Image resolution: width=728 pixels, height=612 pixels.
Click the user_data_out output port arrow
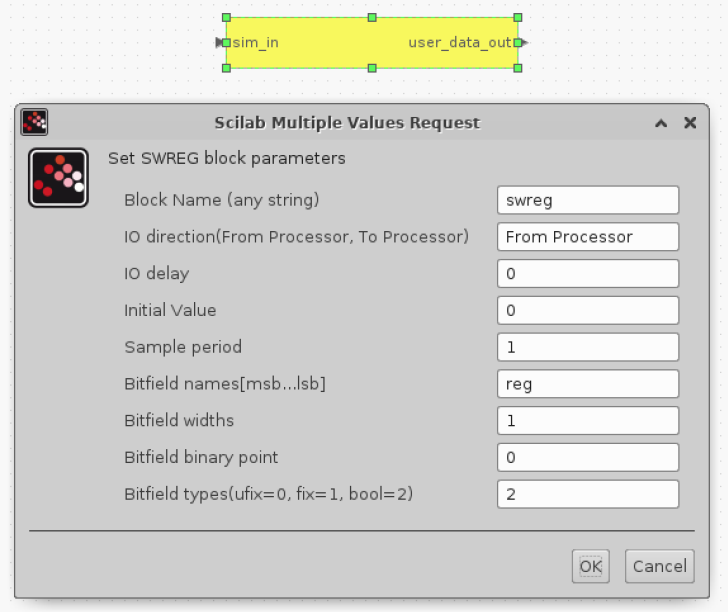pyautogui.click(x=524, y=43)
